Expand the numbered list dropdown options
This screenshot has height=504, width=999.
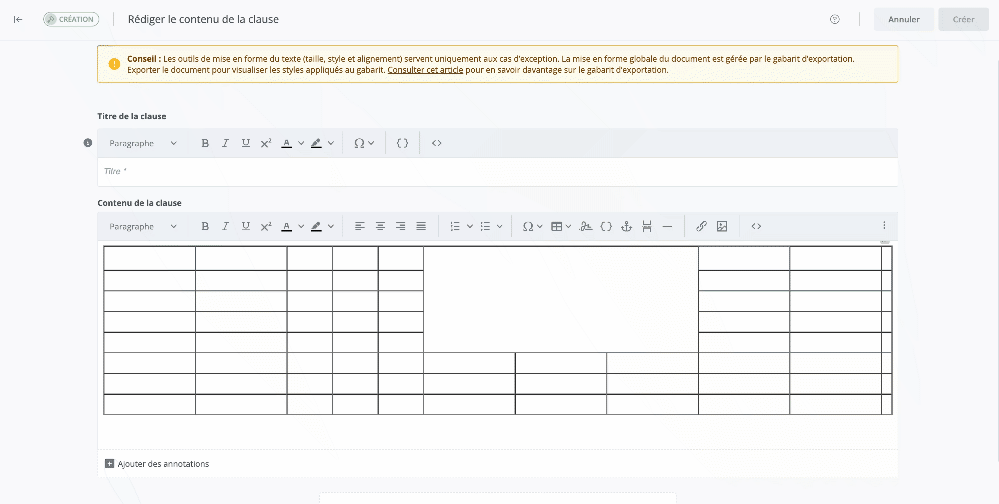(x=470, y=226)
